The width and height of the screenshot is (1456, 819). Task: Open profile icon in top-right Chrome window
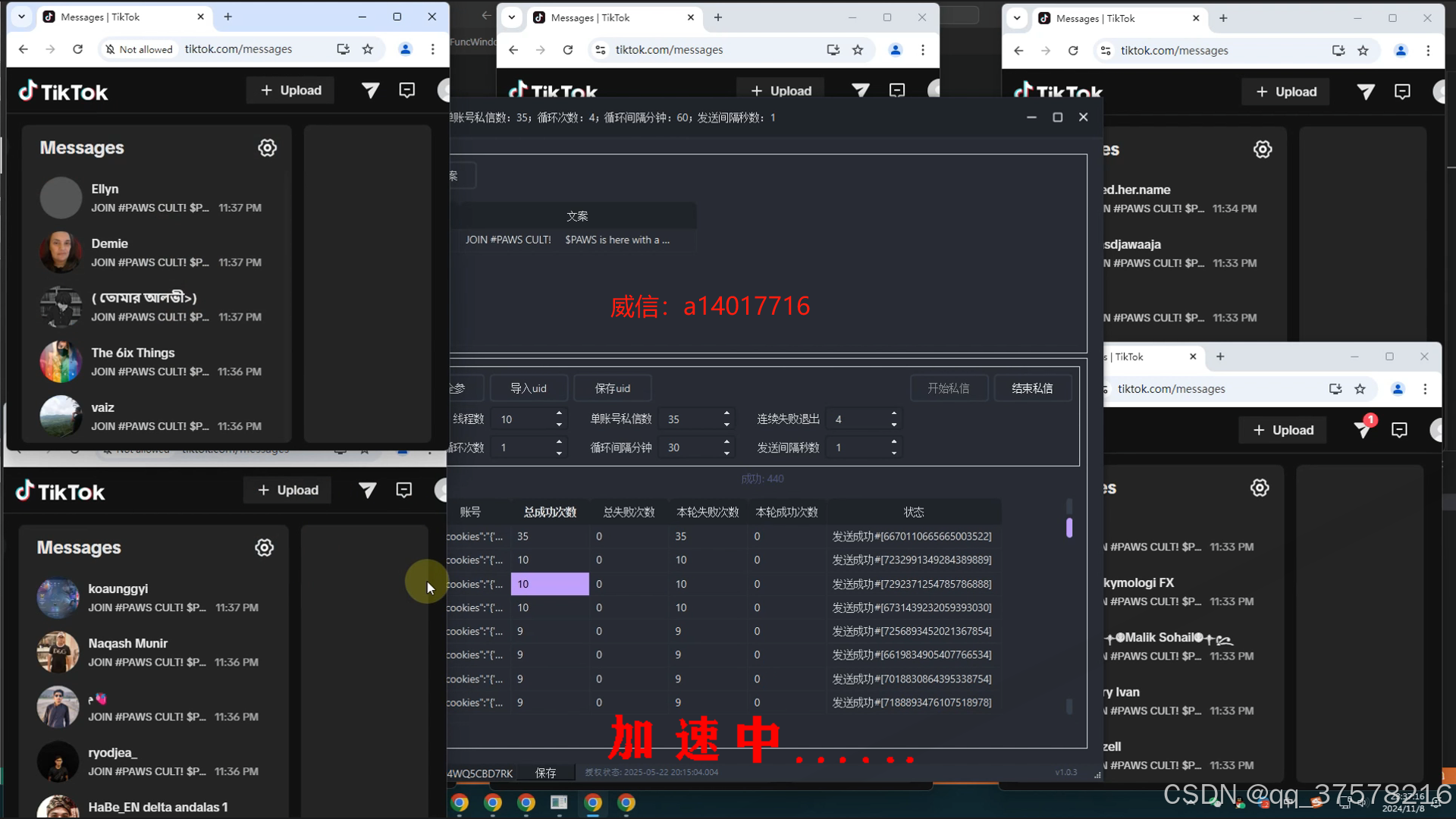[x=1401, y=51]
